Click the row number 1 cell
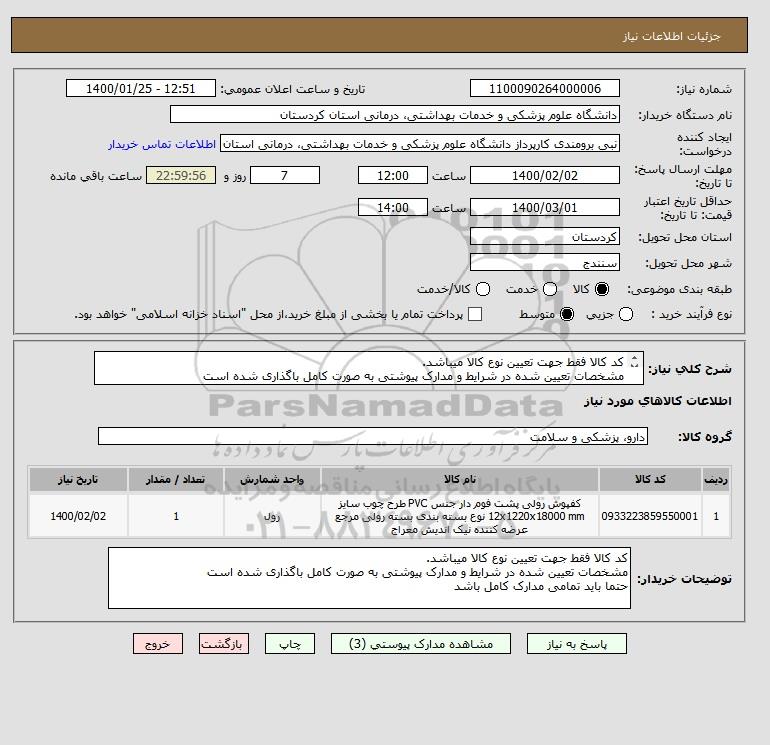Image resolution: width=770 pixels, height=745 pixels. click(716, 516)
